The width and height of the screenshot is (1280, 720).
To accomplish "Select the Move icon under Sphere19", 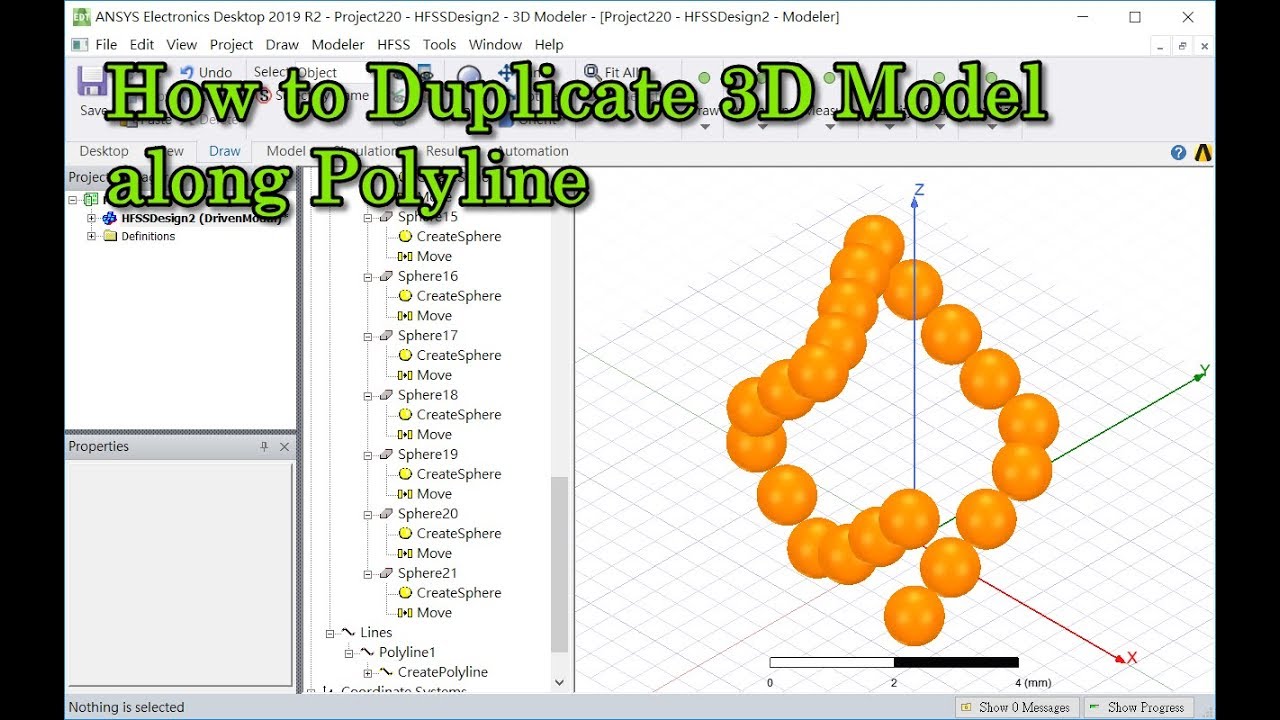I will (405, 494).
